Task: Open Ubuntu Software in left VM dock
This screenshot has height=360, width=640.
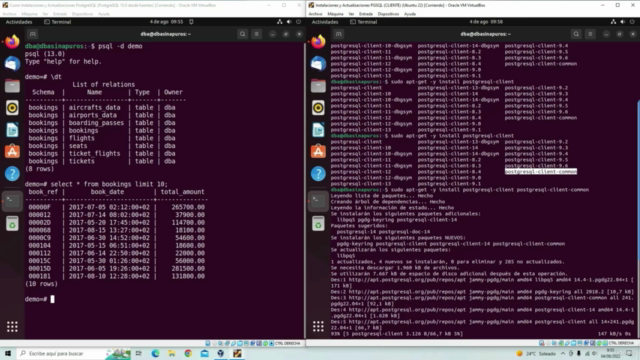Action: [12, 152]
